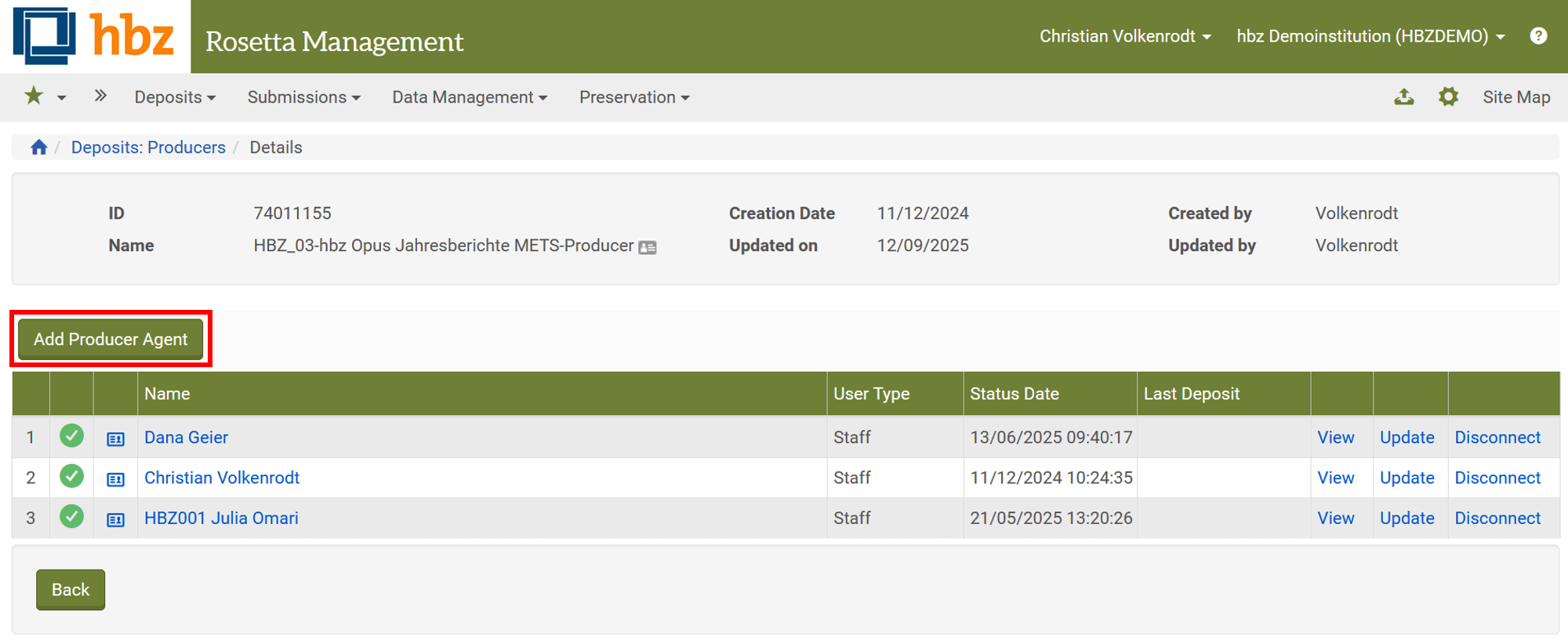The width and height of the screenshot is (1568, 641).
Task: Click the contact card icon beside producer name
Action: click(648, 247)
